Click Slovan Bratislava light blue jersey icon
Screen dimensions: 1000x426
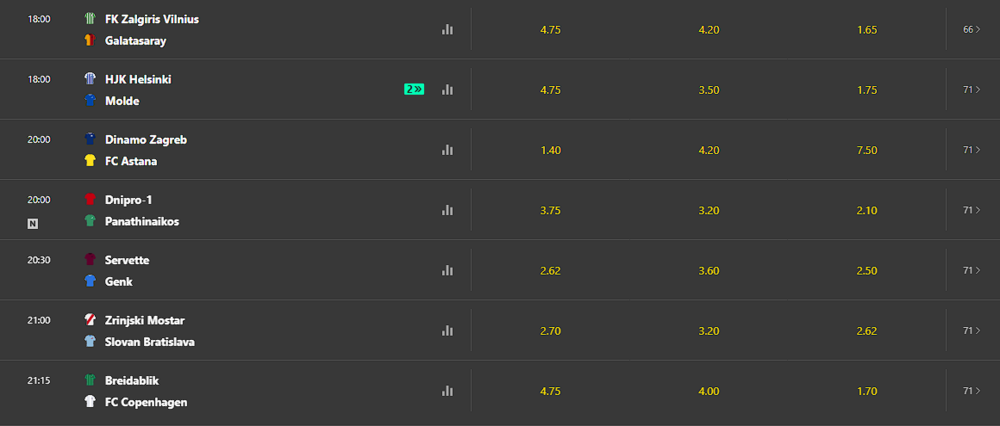pyautogui.click(x=90, y=341)
